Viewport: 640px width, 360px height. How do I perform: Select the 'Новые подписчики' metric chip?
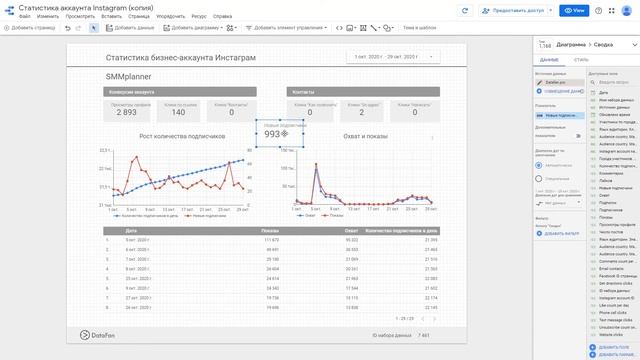pos(560,116)
